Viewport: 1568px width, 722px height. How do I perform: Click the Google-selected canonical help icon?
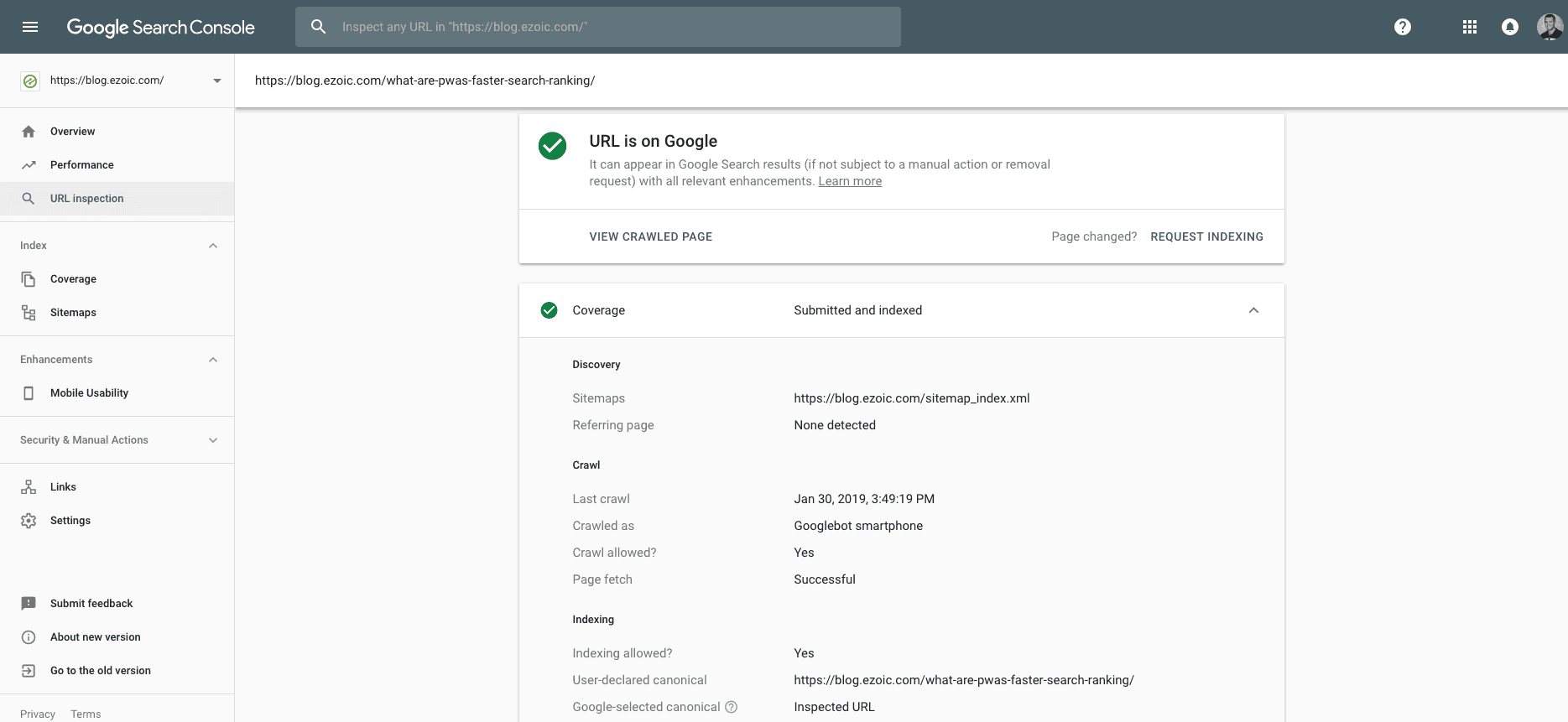tap(732, 707)
